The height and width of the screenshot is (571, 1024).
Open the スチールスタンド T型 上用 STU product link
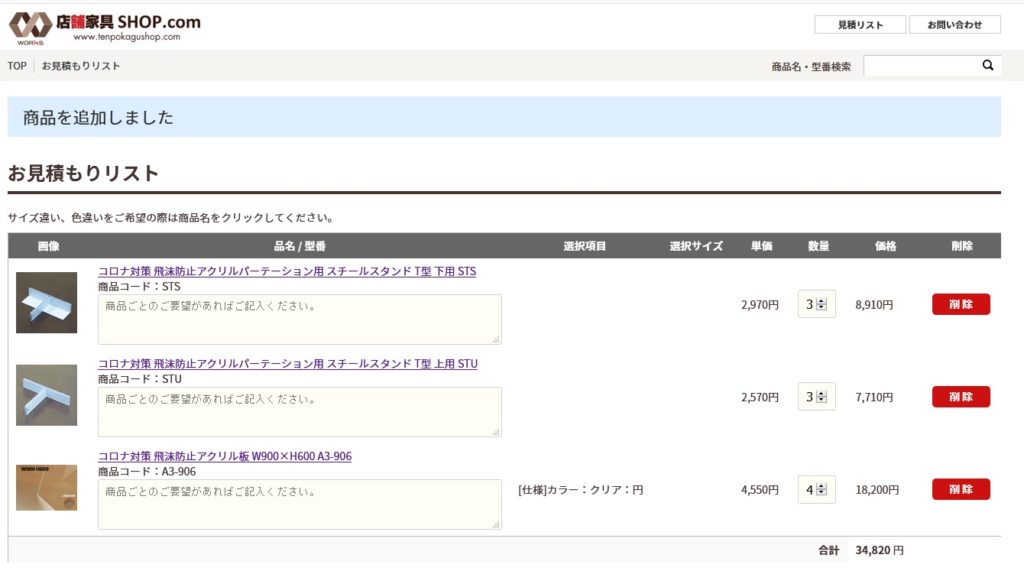[x=287, y=364]
